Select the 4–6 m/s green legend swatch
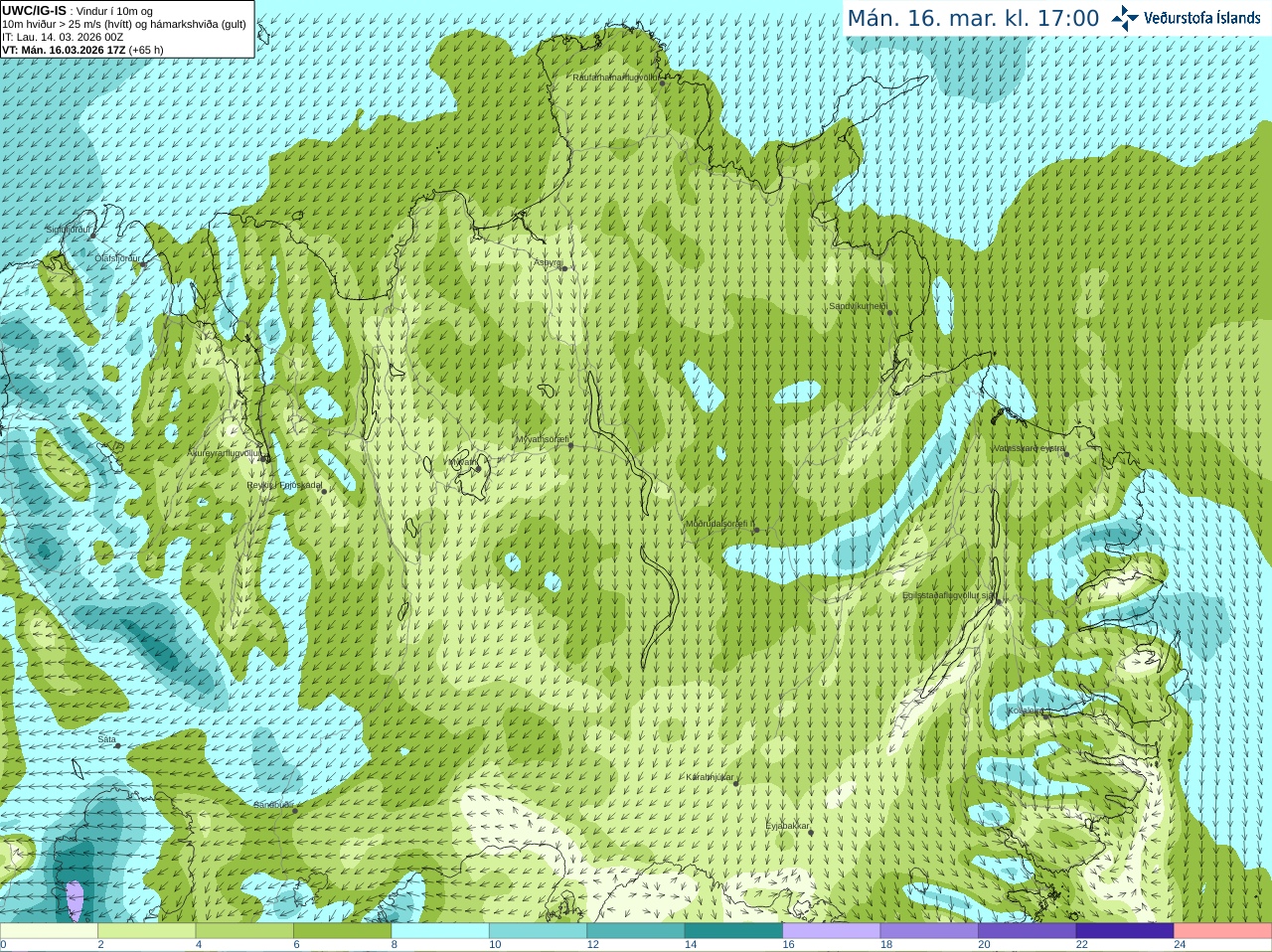The height and width of the screenshot is (952, 1272). pyautogui.click(x=244, y=931)
